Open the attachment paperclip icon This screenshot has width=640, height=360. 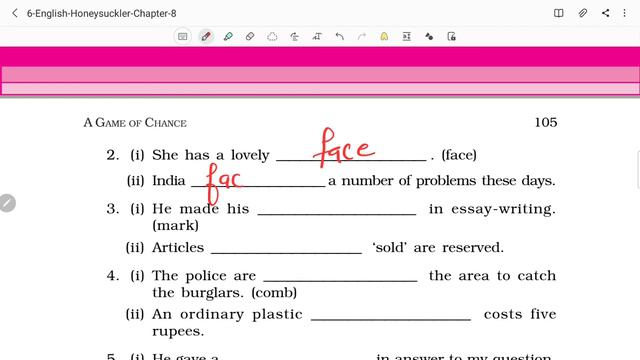tap(582, 13)
